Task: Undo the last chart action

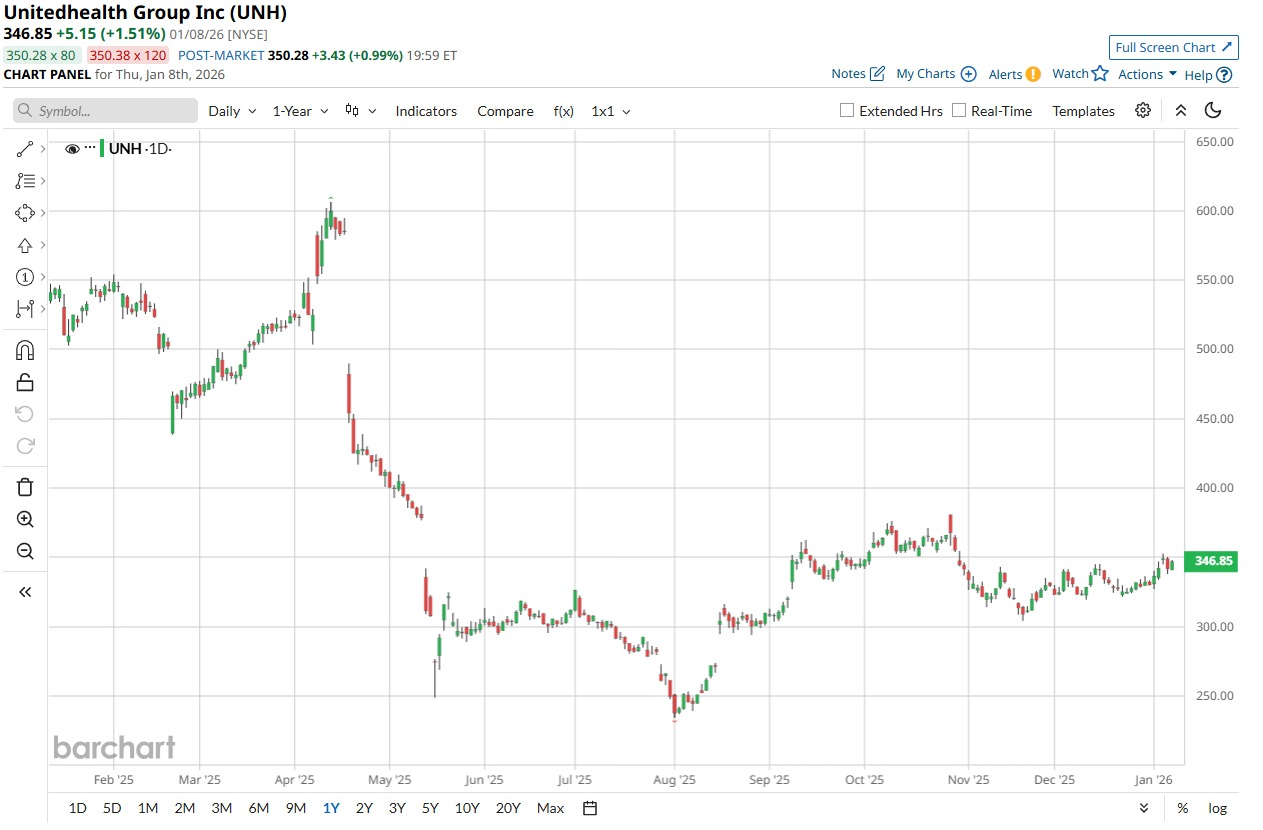Action: [25, 414]
